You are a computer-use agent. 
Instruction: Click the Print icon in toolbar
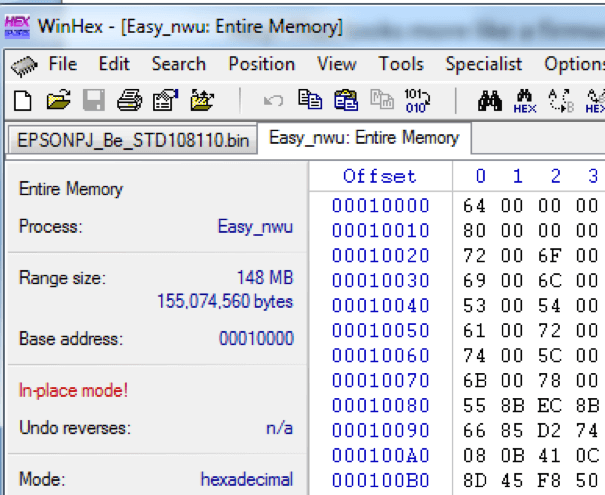coord(130,101)
